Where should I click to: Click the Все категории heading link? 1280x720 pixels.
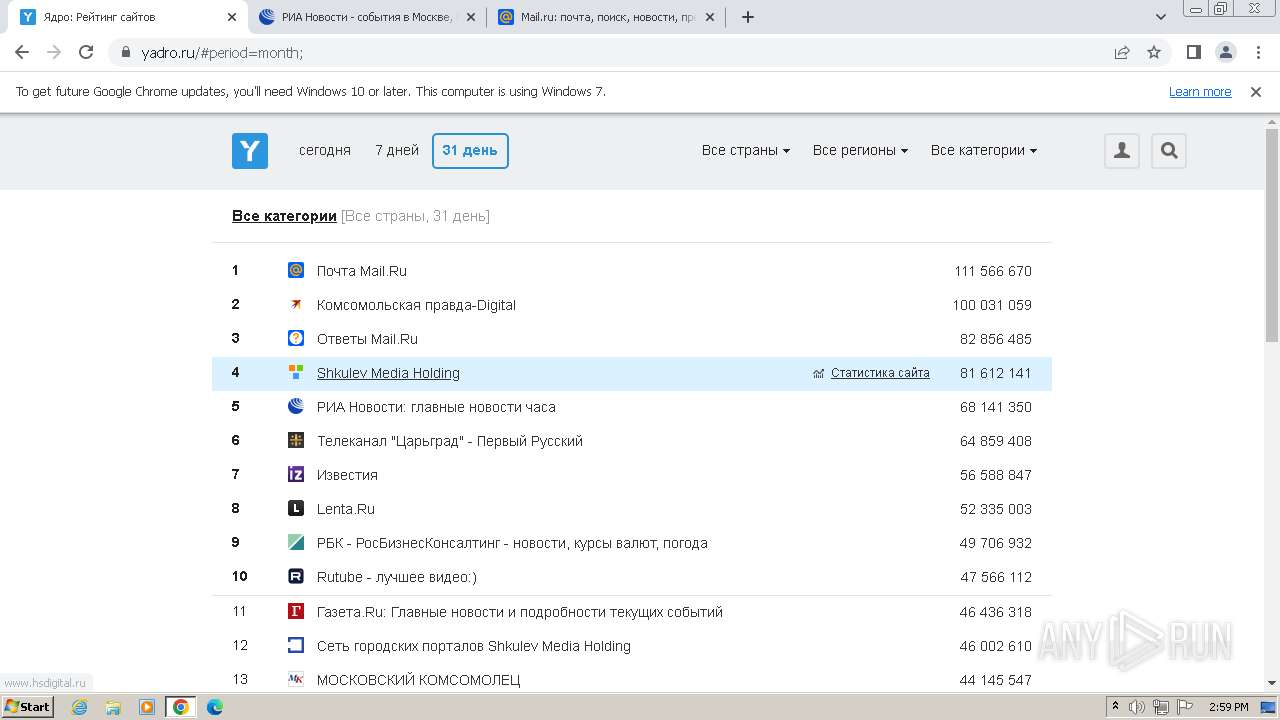[284, 216]
